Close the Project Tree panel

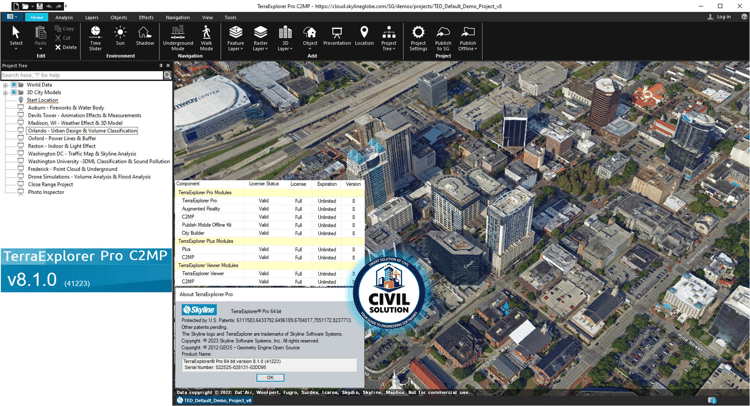tap(168, 66)
